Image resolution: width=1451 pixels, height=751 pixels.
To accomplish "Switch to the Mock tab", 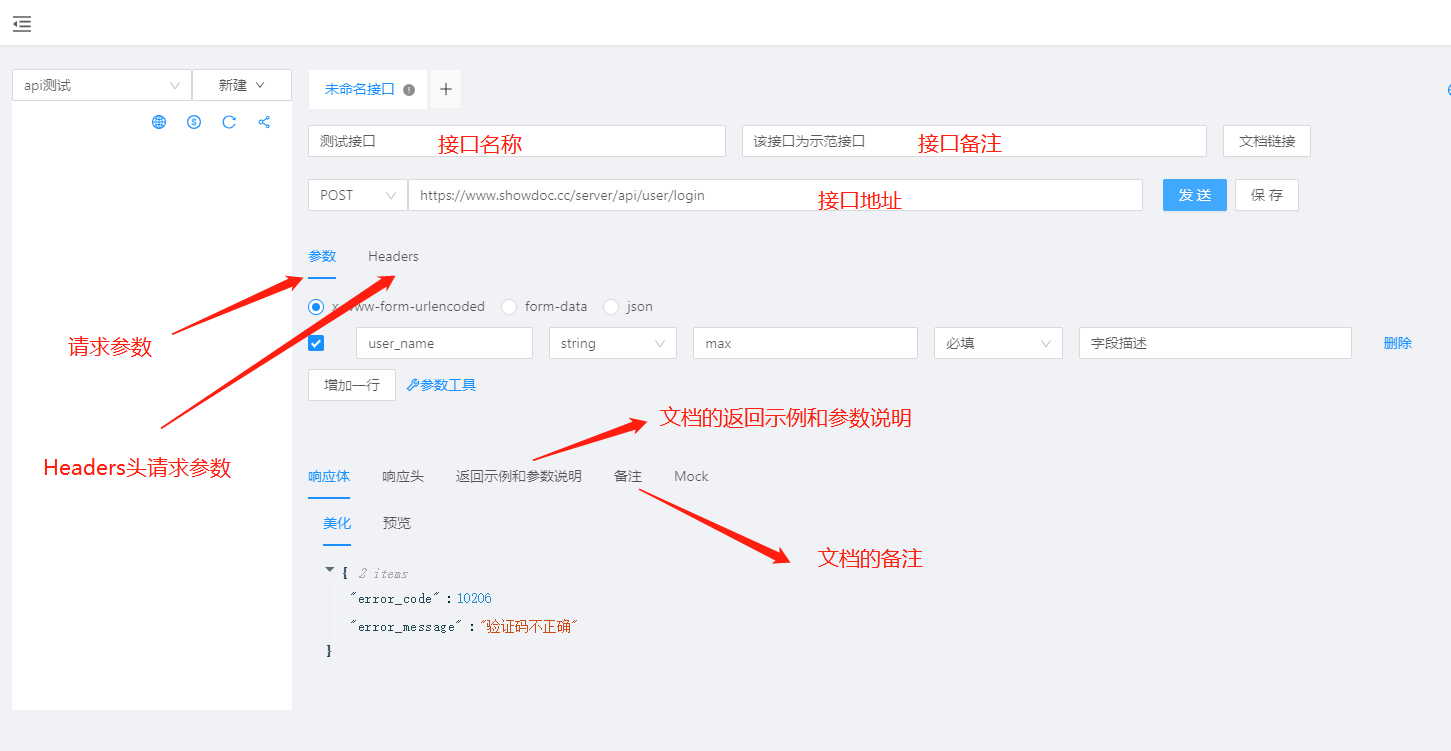I will (x=690, y=476).
